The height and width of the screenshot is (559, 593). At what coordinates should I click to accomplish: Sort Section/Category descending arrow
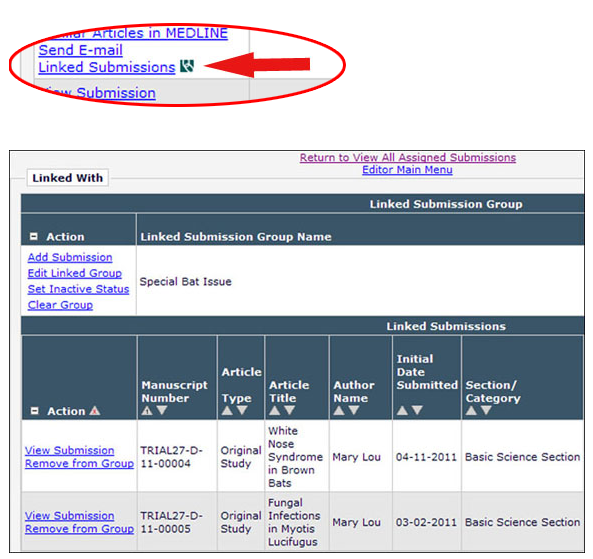pos(486,410)
